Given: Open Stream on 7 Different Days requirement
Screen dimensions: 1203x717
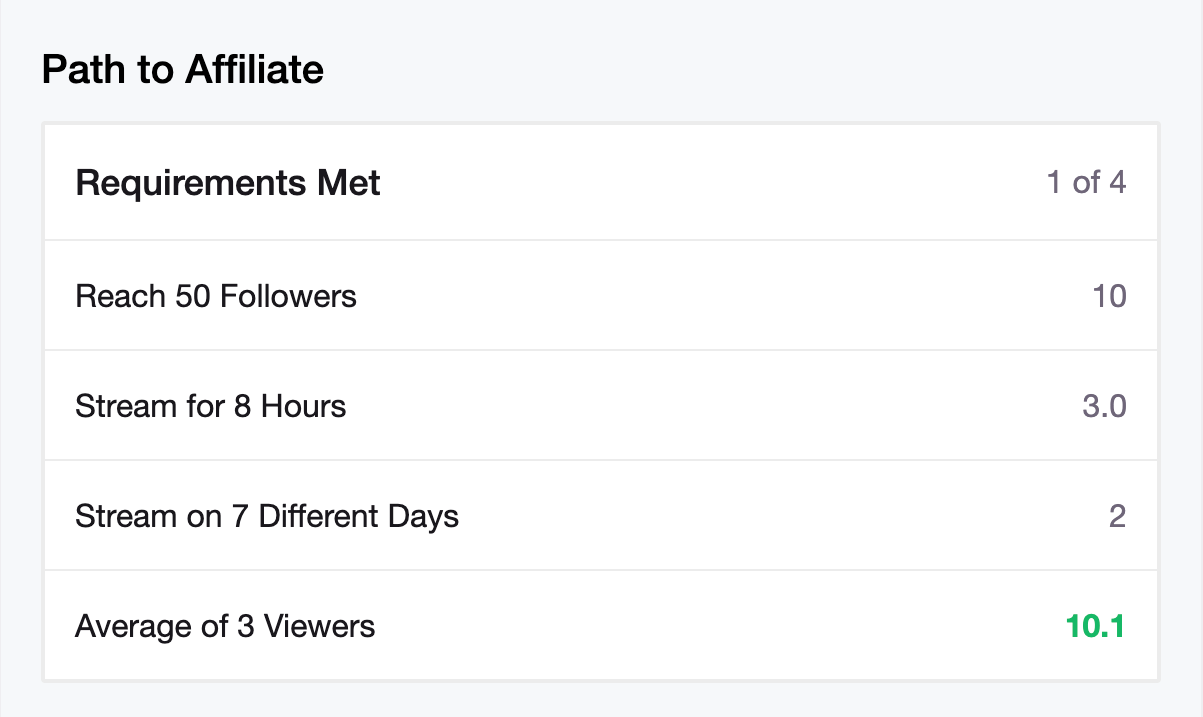Looking at the screenshot, I should pos(267,516).
